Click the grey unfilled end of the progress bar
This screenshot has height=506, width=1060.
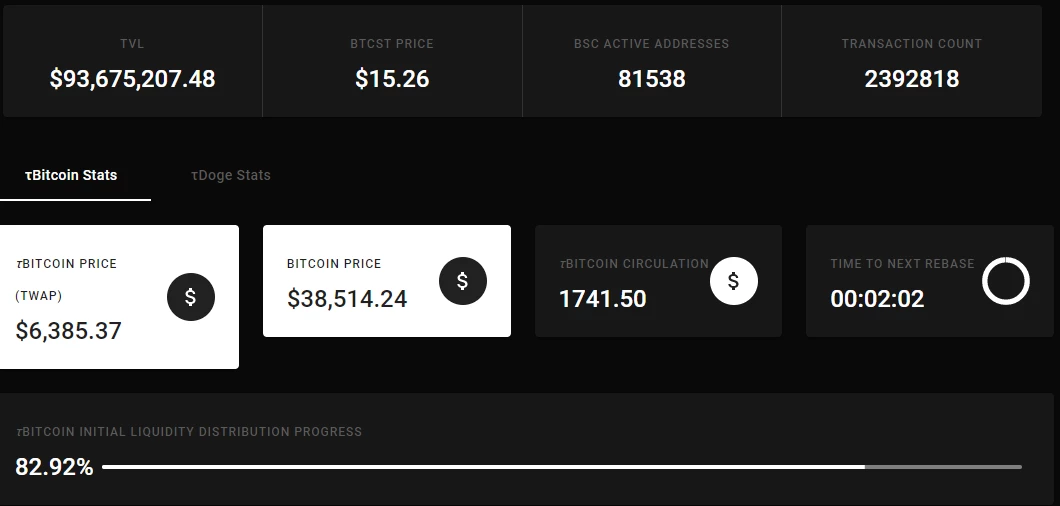943,467
